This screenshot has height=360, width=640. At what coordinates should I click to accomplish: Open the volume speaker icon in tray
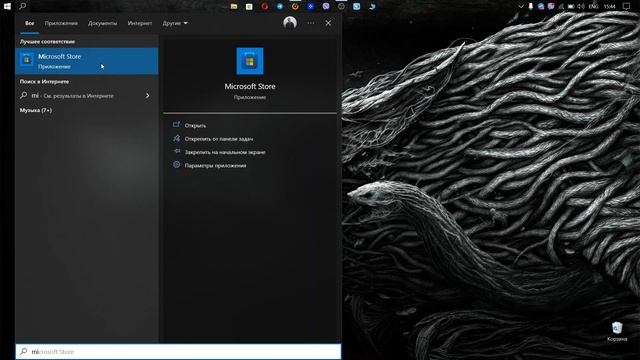pyautogui.click(x=581, y=6)
